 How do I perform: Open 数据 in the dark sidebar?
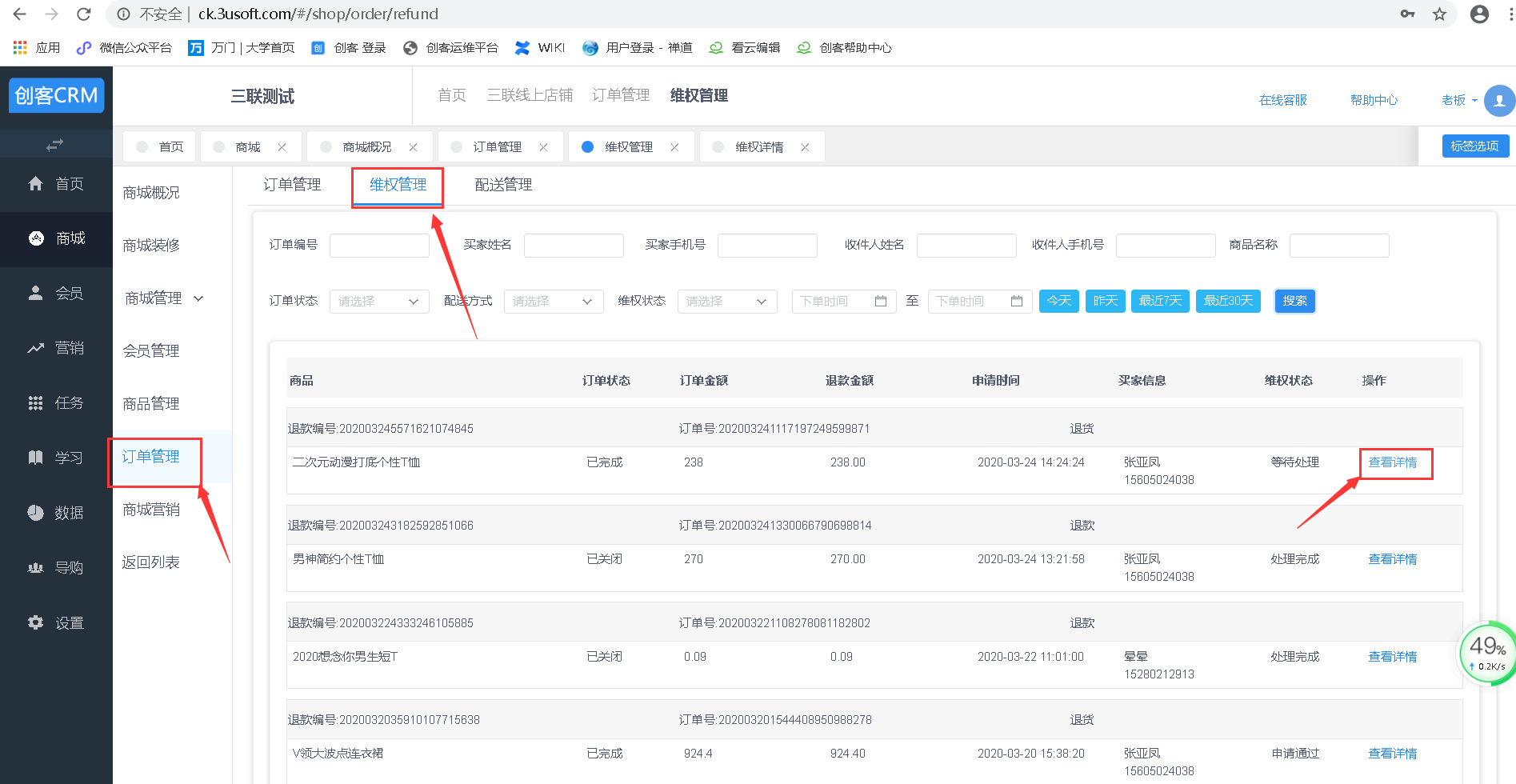pyautogui.click(x=56, y=513)
